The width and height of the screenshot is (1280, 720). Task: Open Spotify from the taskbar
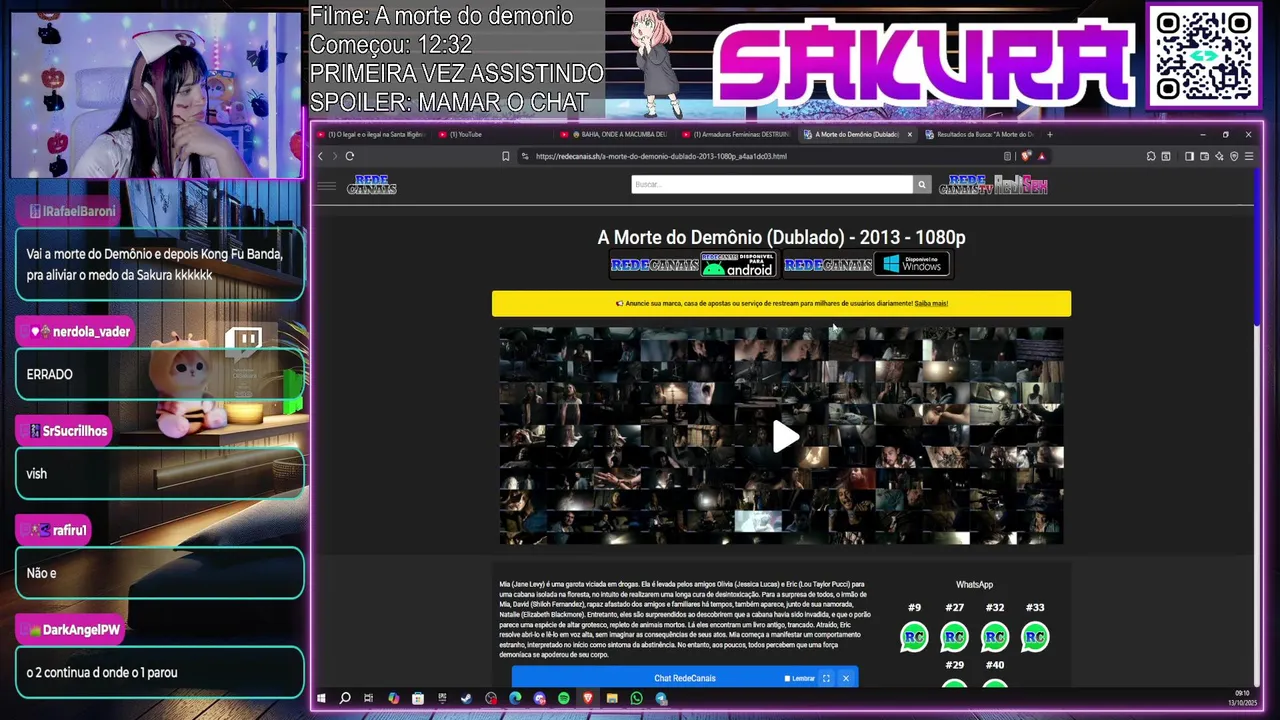(564, 698)
